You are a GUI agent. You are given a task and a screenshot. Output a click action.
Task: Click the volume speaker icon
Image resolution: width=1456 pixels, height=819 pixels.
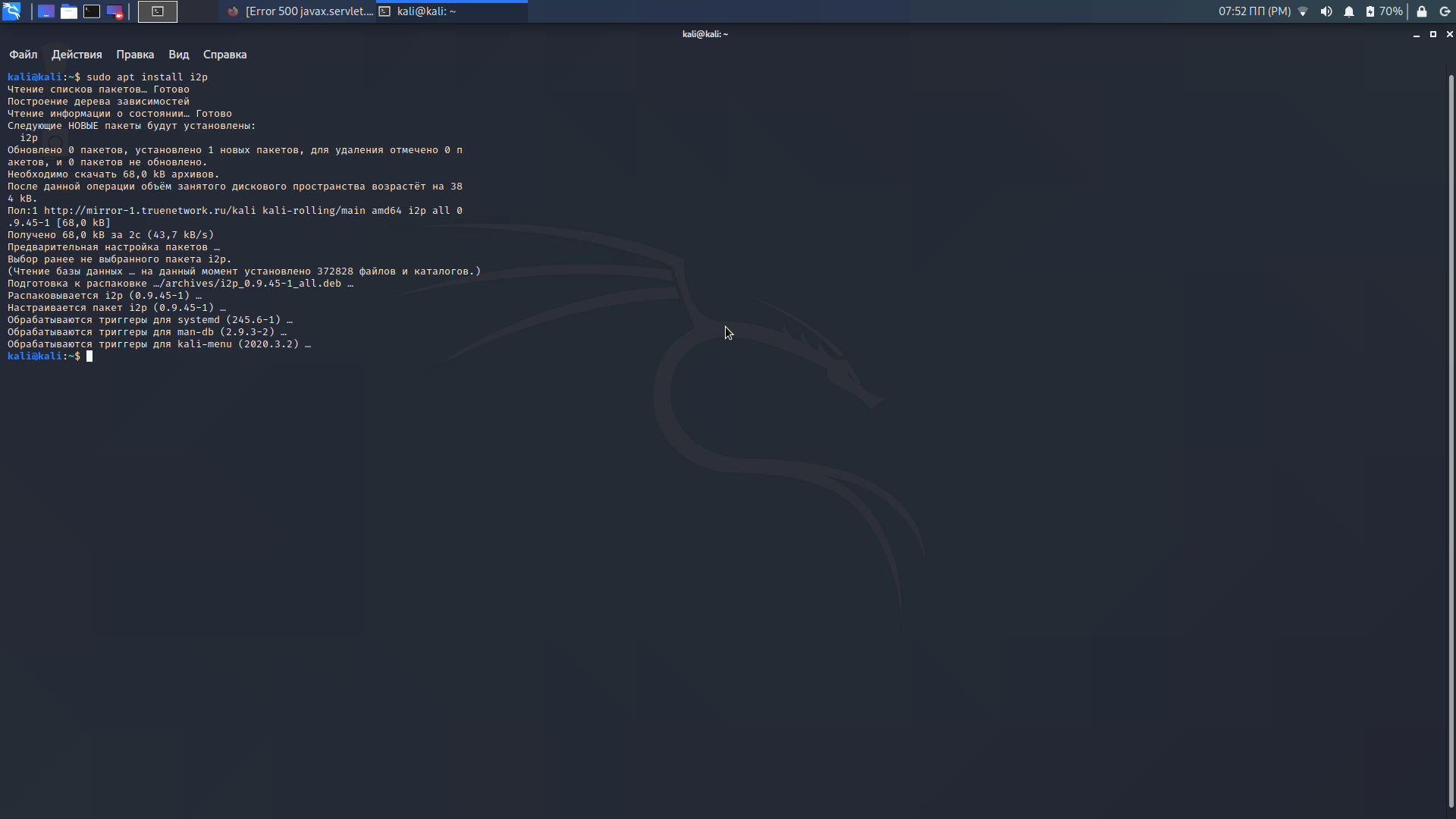pyautogui.click(x=1326, y=11)
